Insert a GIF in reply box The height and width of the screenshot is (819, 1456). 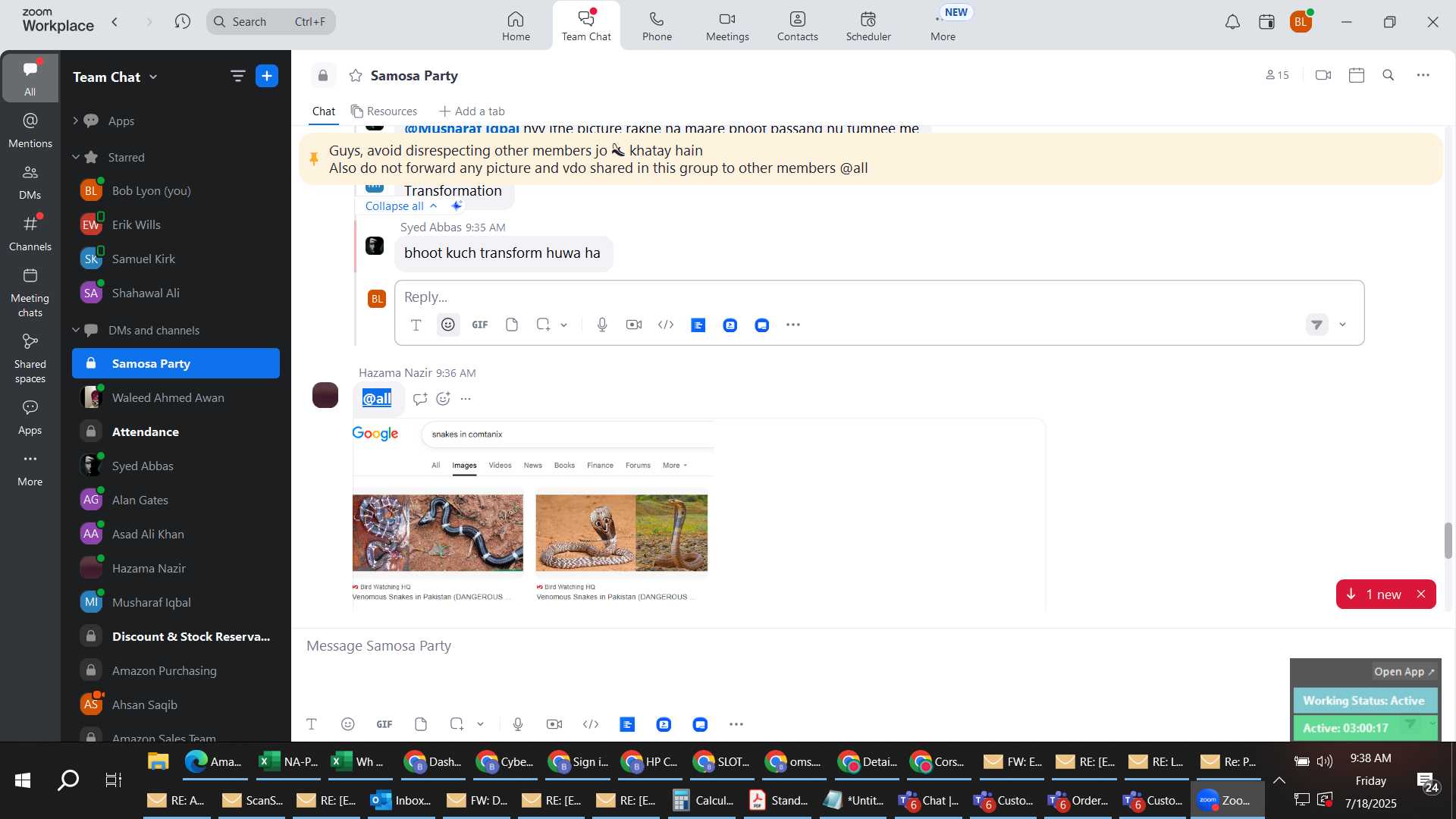click(480, 325)
